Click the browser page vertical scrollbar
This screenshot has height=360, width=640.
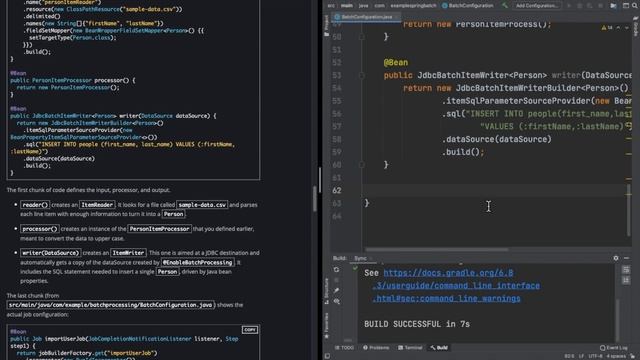point(315,198)
